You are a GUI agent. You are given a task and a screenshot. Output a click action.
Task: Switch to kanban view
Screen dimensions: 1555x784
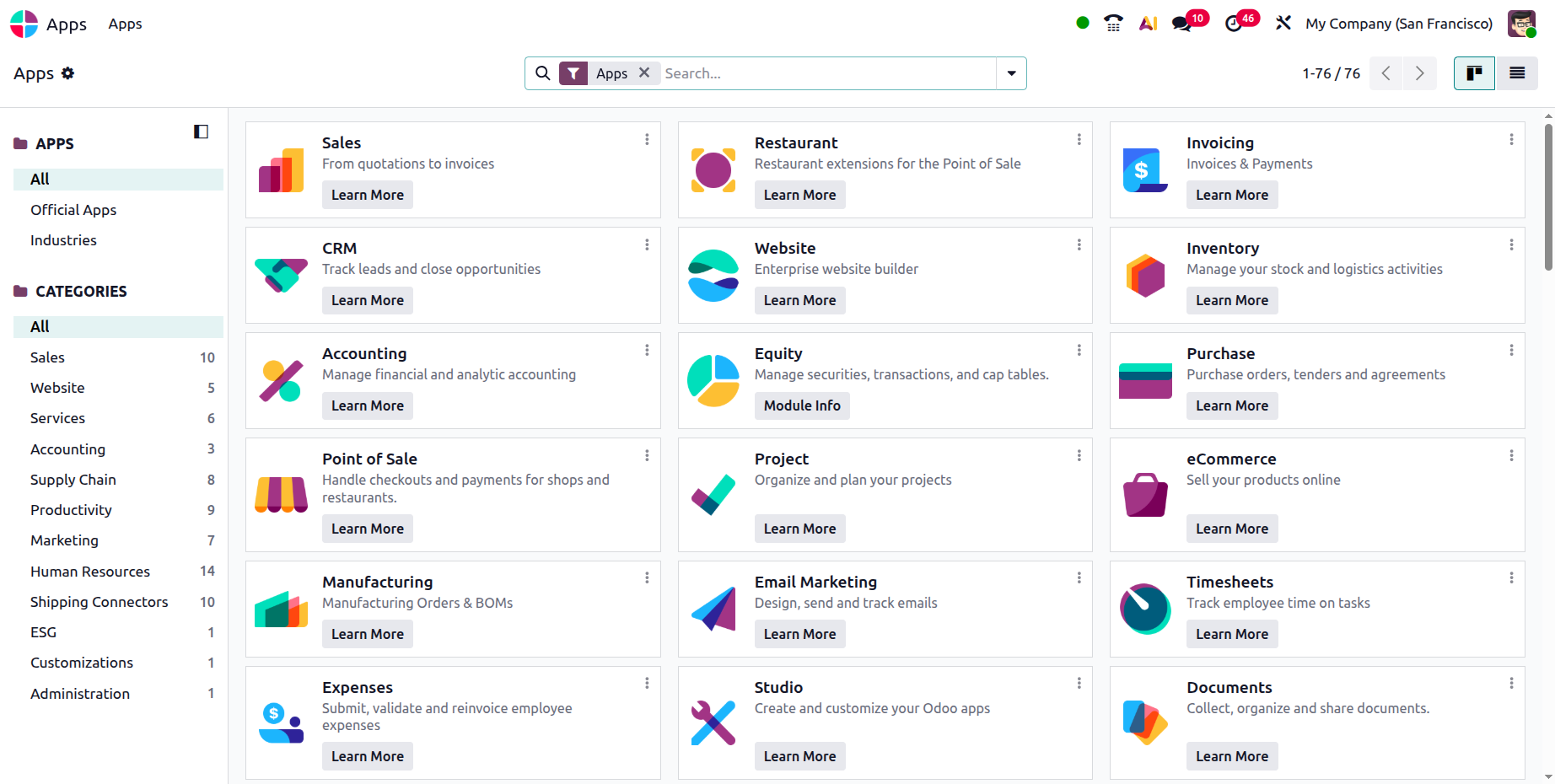1474,73
